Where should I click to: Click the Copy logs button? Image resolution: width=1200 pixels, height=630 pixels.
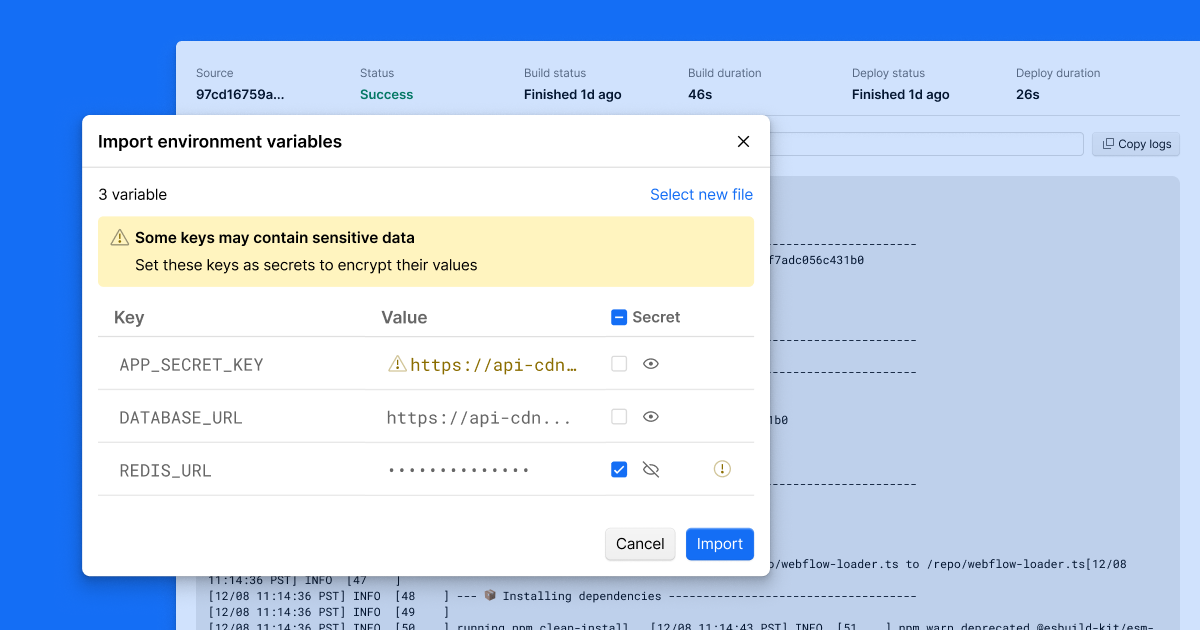pyautogui.click(x=1135, y=144)
